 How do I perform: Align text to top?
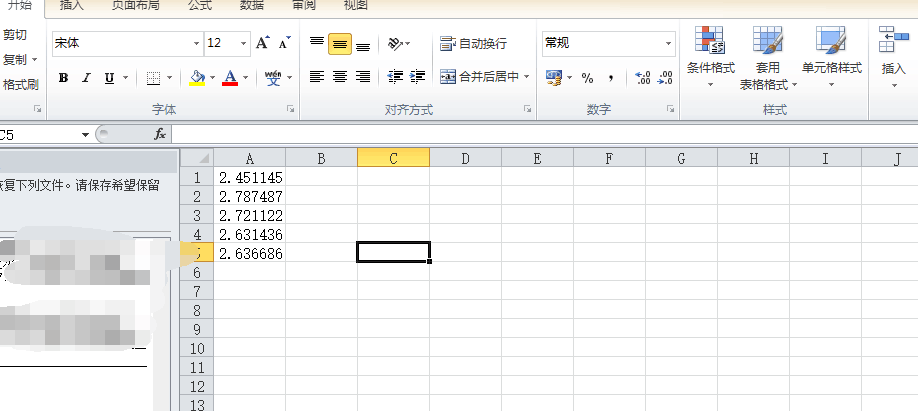point(317,43)
